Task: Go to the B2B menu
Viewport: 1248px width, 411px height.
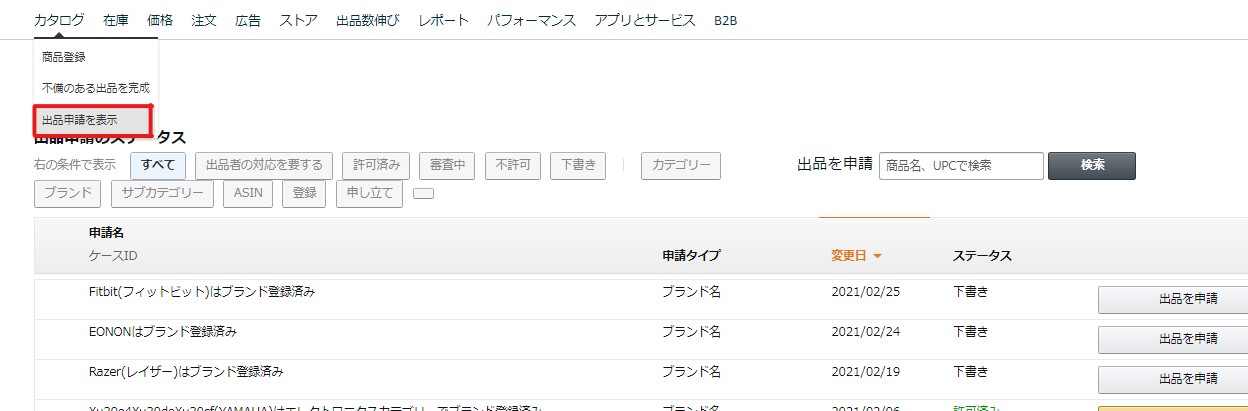Action: click(725, 20)
